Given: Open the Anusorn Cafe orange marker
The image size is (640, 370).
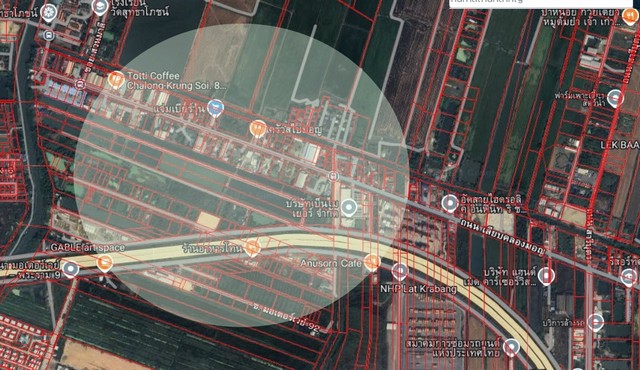Looking at the screenshot, I should [372, 262].
